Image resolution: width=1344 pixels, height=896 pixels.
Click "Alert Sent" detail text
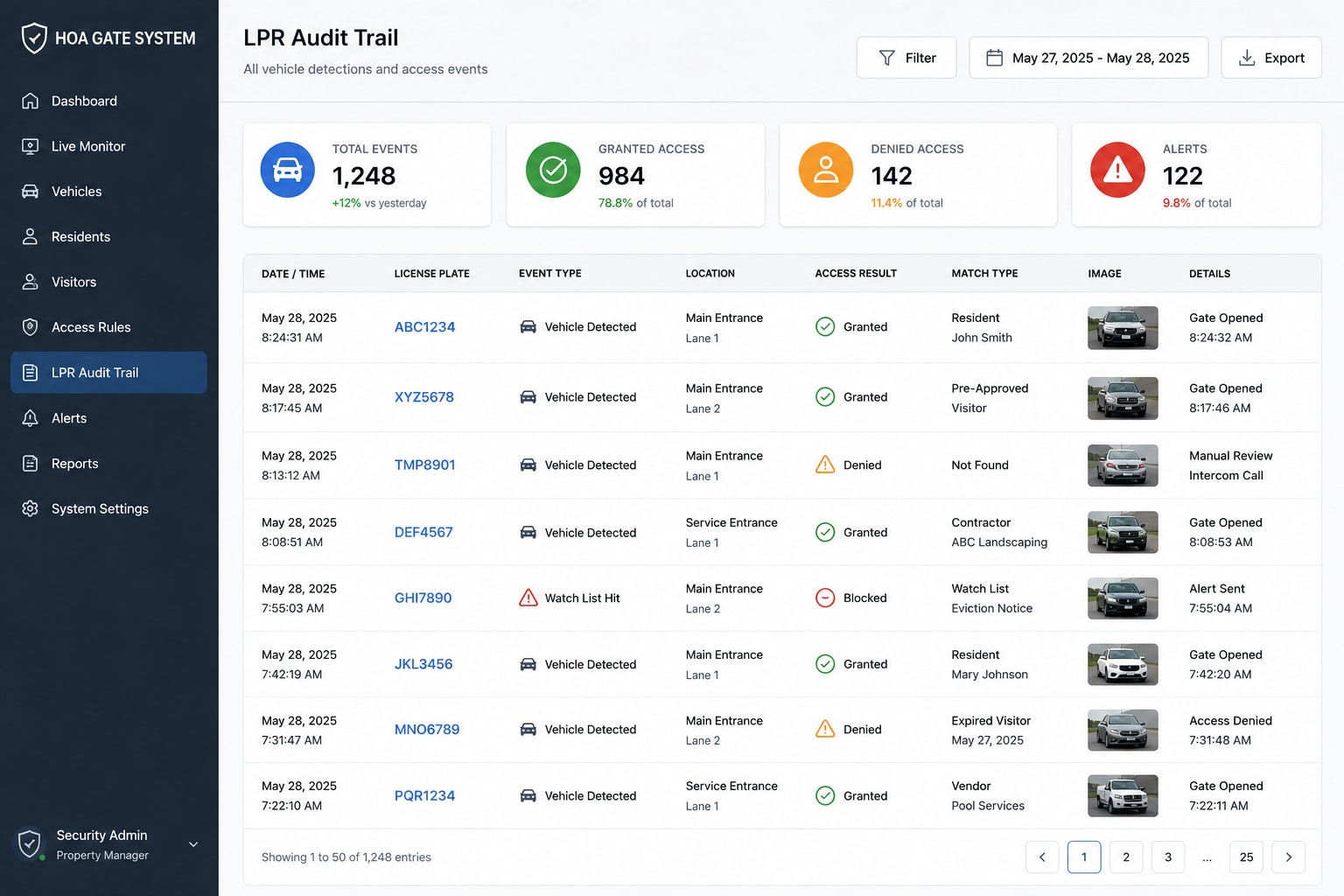(1217, 589)
